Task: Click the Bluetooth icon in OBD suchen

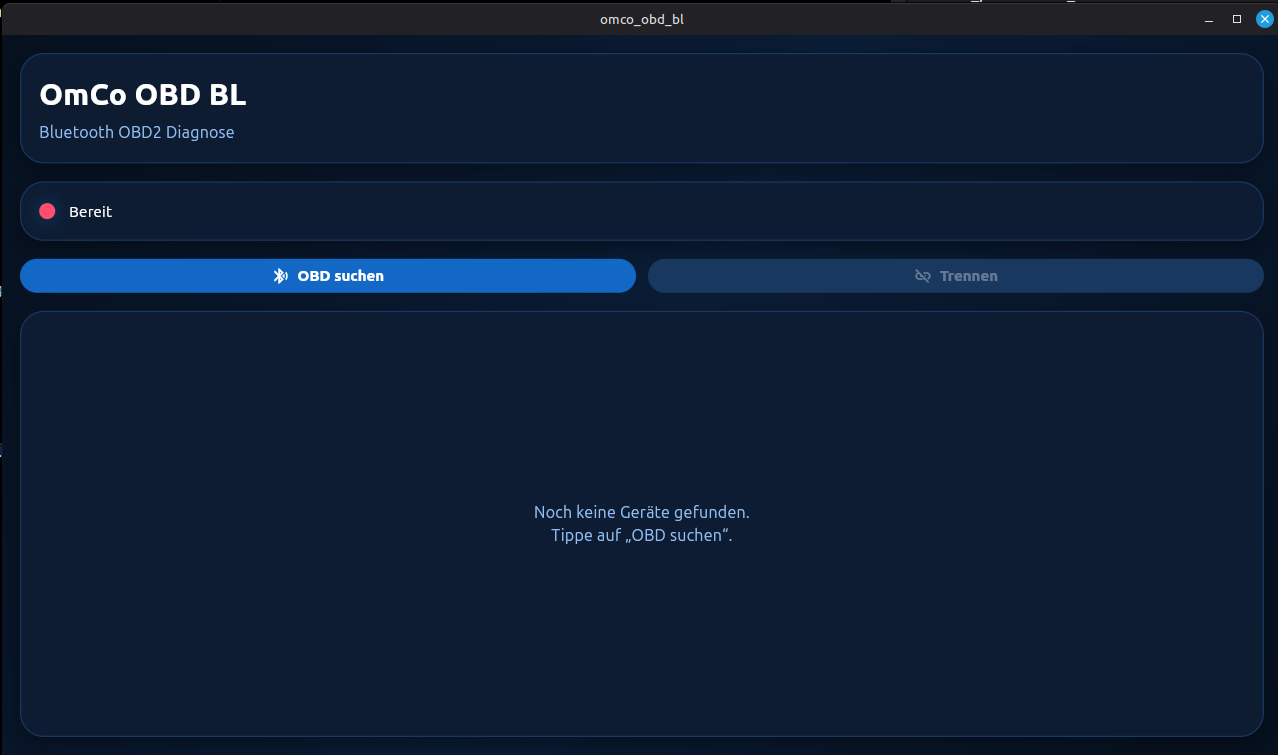Action: 280,276
